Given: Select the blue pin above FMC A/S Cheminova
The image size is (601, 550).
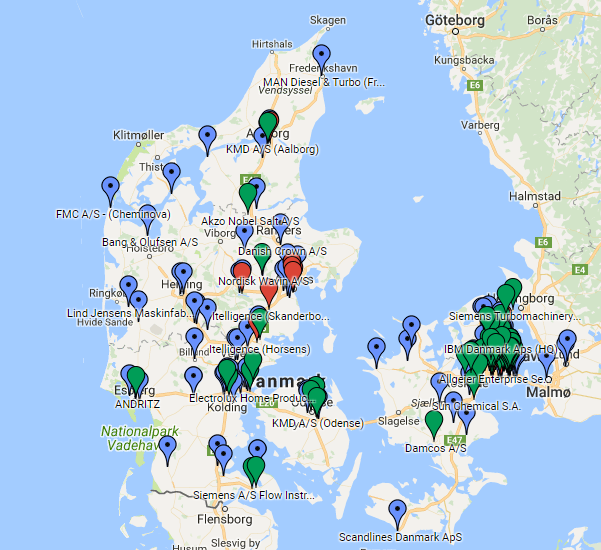Looking at the screenshot, I should pyautogui.click(x=110, y=190).
